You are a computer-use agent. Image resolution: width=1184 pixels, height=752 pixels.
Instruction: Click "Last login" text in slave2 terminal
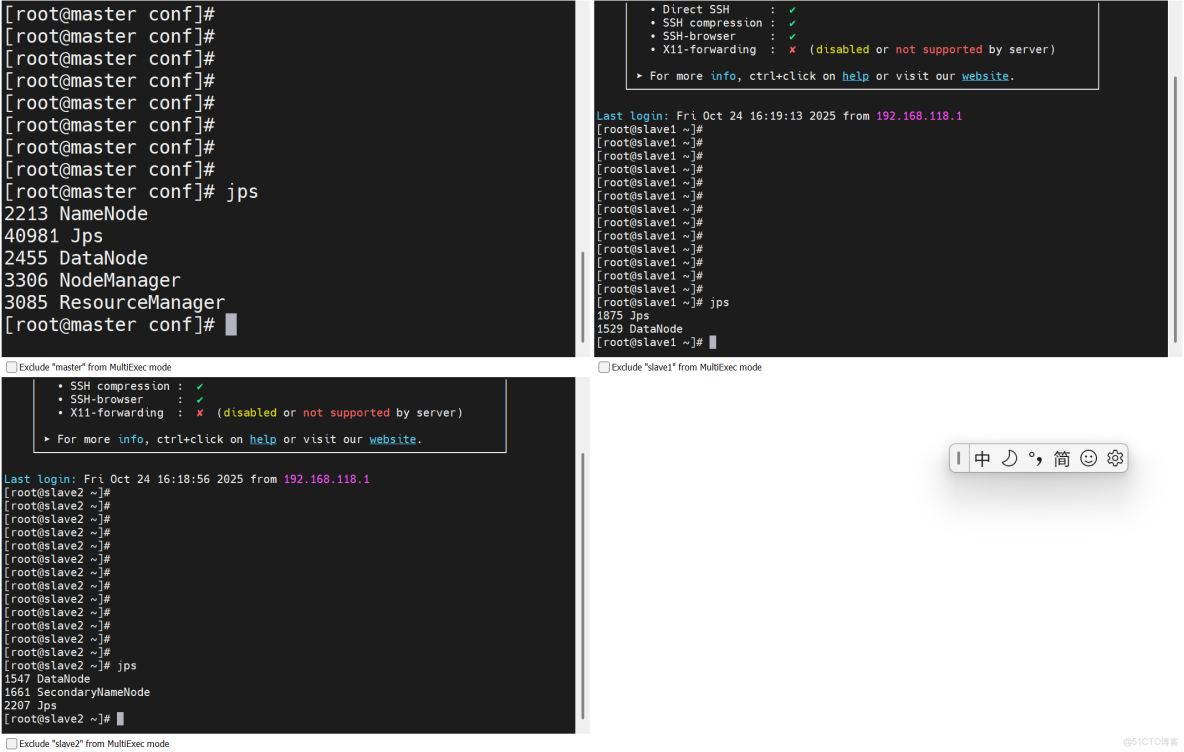click(x=40, y=479)
